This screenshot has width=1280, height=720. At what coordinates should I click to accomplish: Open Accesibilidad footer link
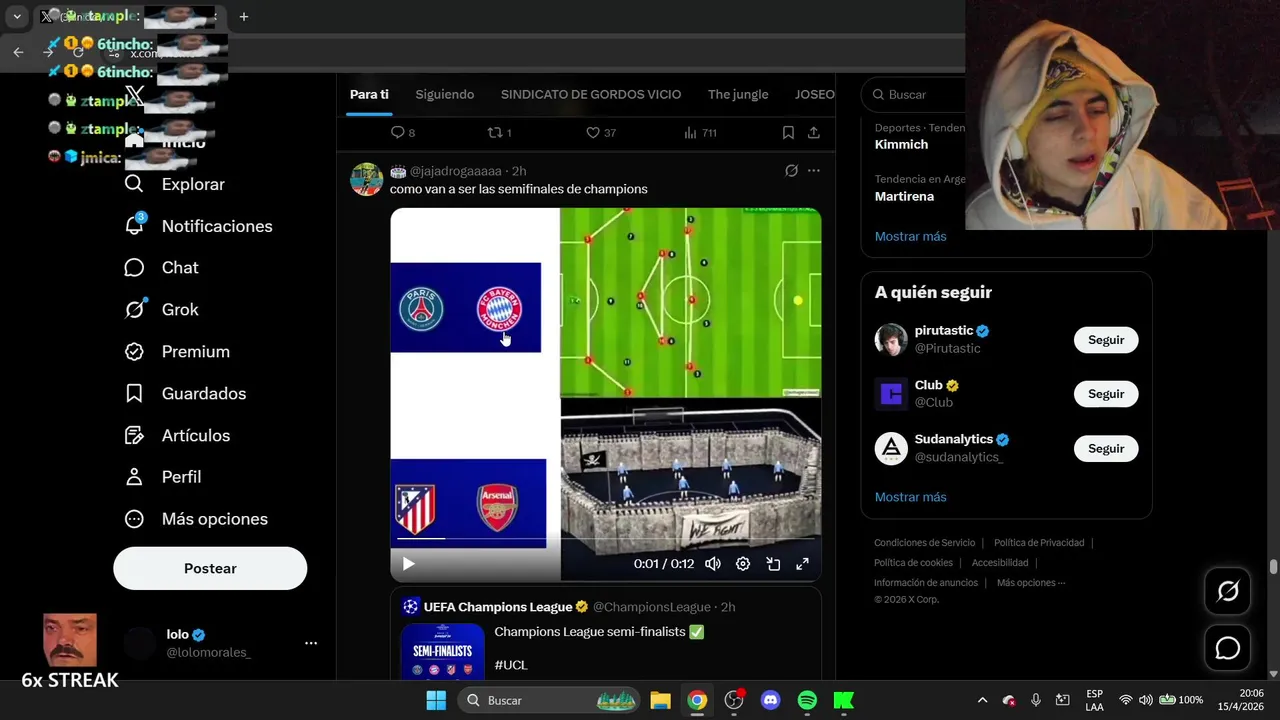[x=1000, y=563]
